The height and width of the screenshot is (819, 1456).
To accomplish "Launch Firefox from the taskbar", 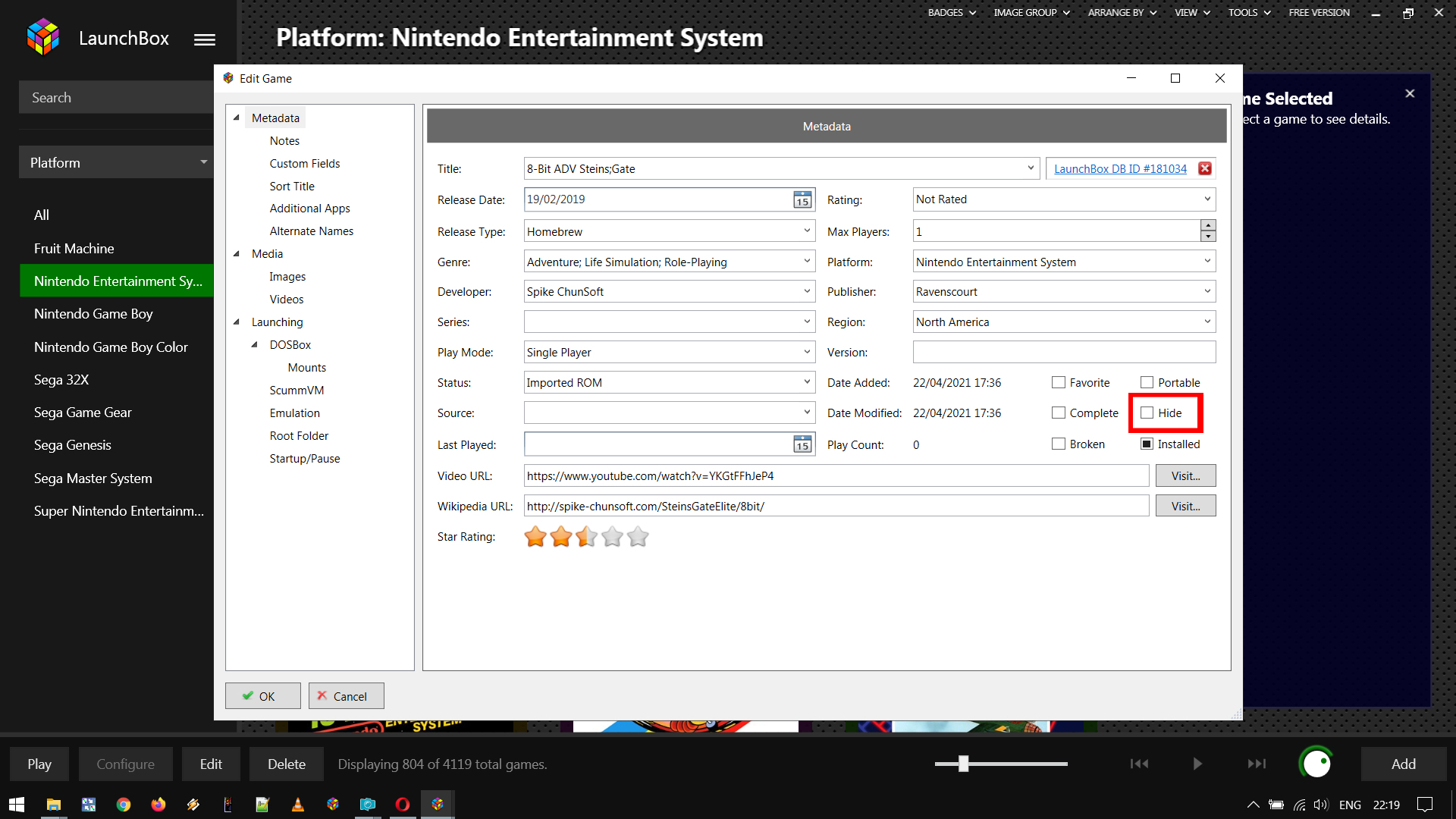I will pyautogui.click(x=158, y=805).
